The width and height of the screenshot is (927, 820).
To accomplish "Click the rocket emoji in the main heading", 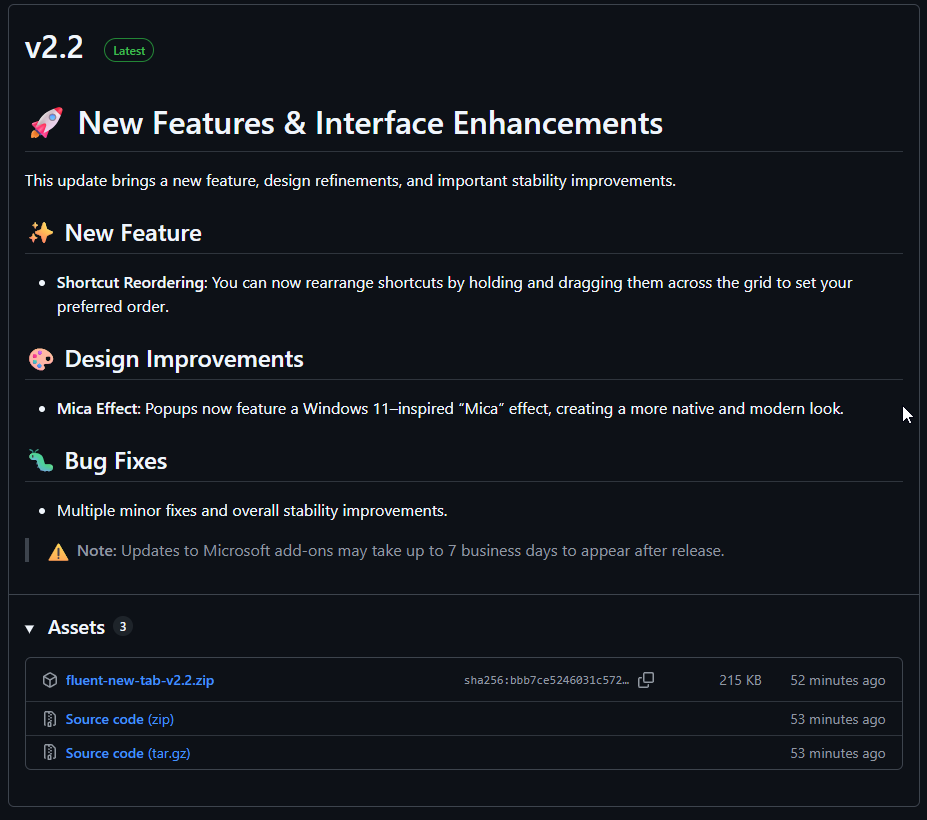I will click(x=46, y=123).
